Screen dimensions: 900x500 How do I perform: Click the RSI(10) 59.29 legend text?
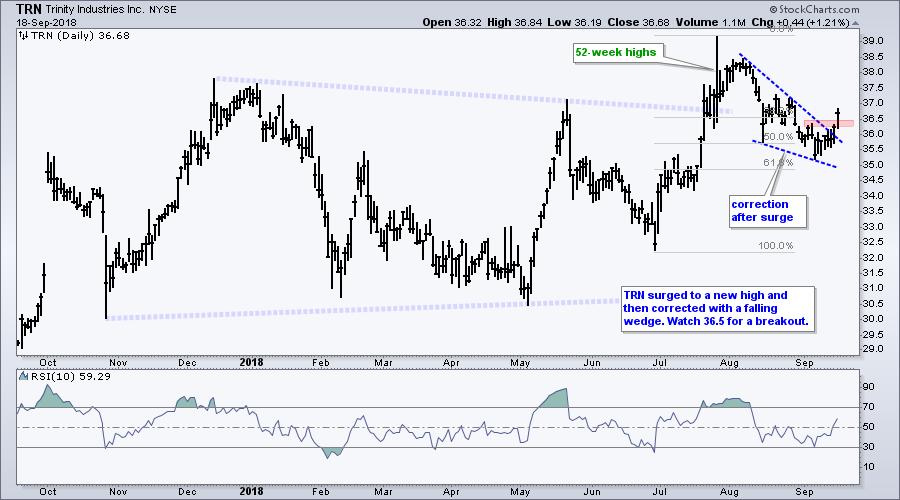pos(71,377)
